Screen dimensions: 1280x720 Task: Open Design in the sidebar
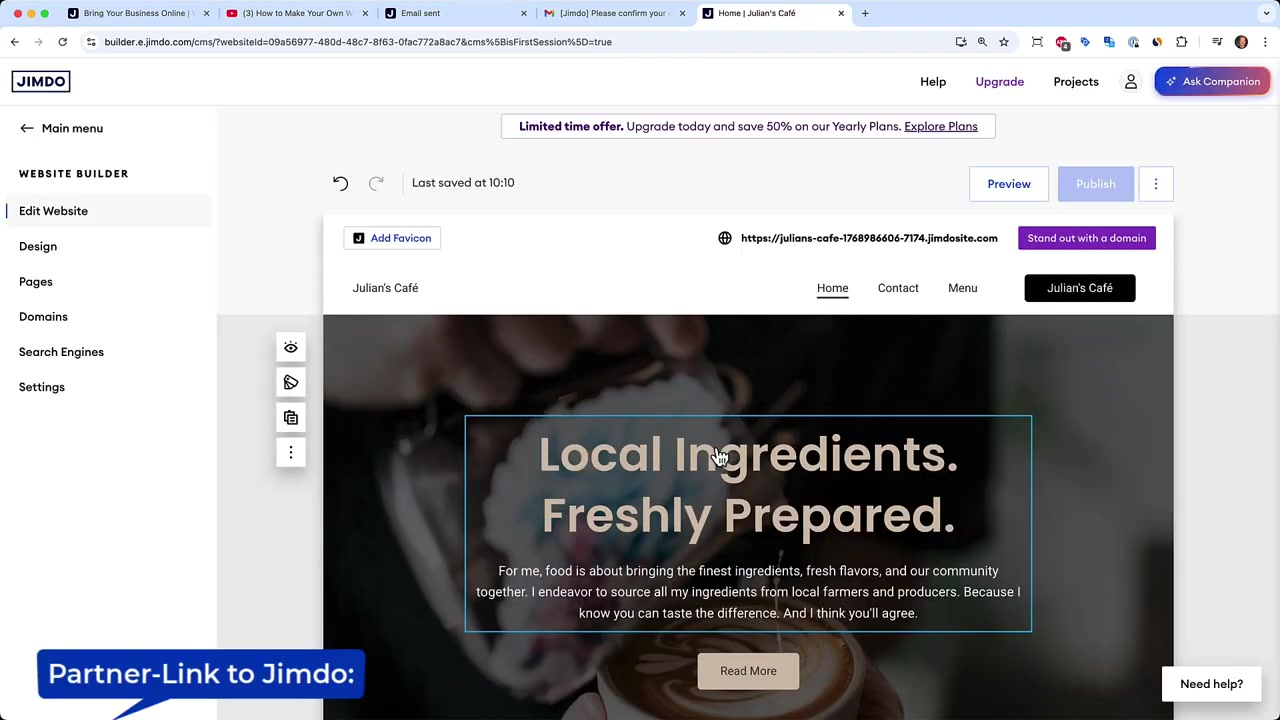point(38,246)
